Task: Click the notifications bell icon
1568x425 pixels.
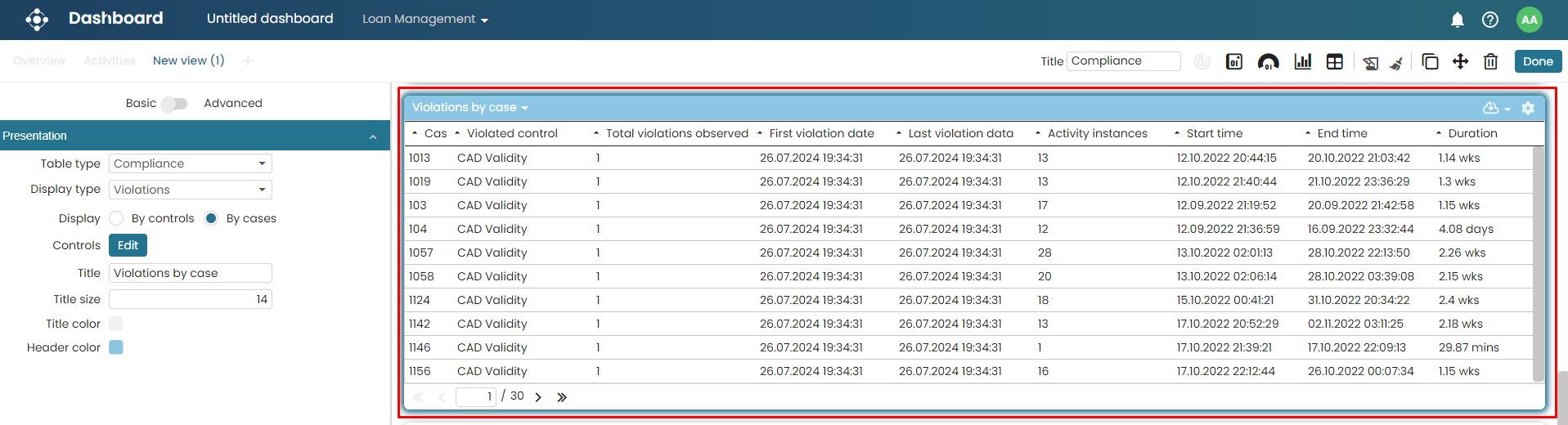Action: 1457,20
